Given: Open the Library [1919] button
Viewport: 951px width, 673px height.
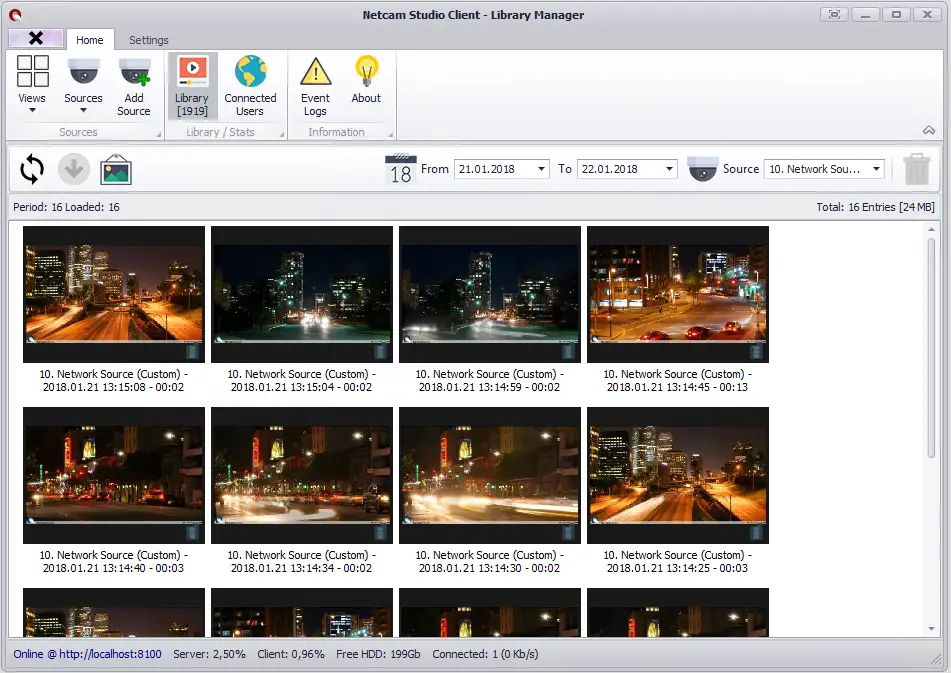Looking at the screenshot, I should pos(192,85).
